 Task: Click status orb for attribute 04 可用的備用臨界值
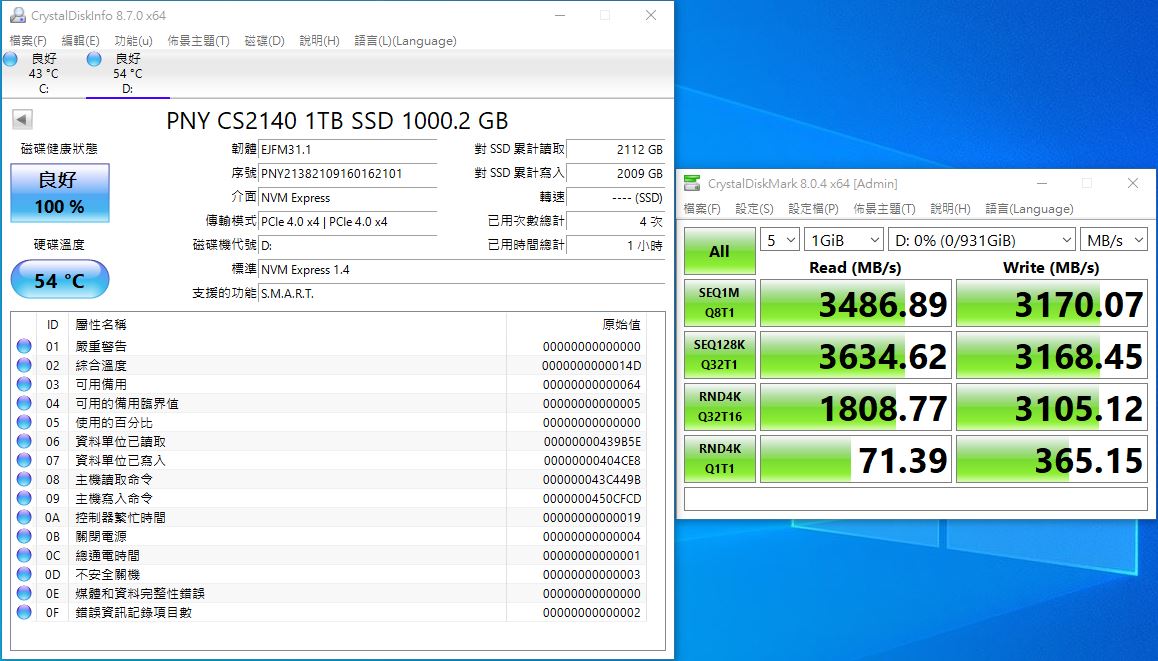24,403
